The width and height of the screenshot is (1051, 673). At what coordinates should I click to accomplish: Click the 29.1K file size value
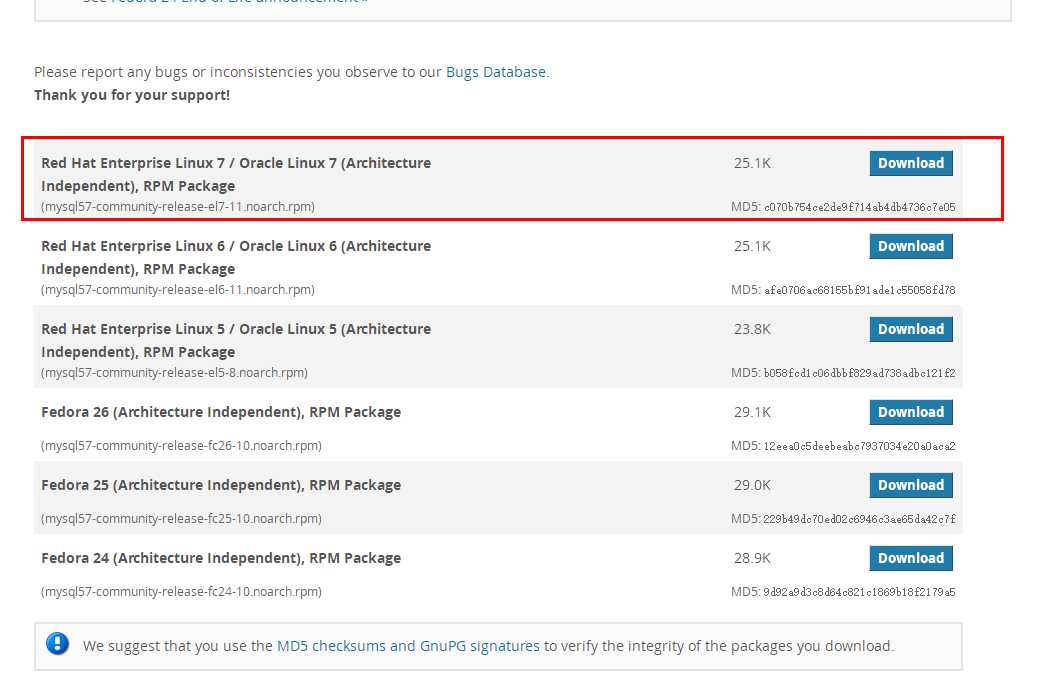pyautogui.click(x=752, y=412)
